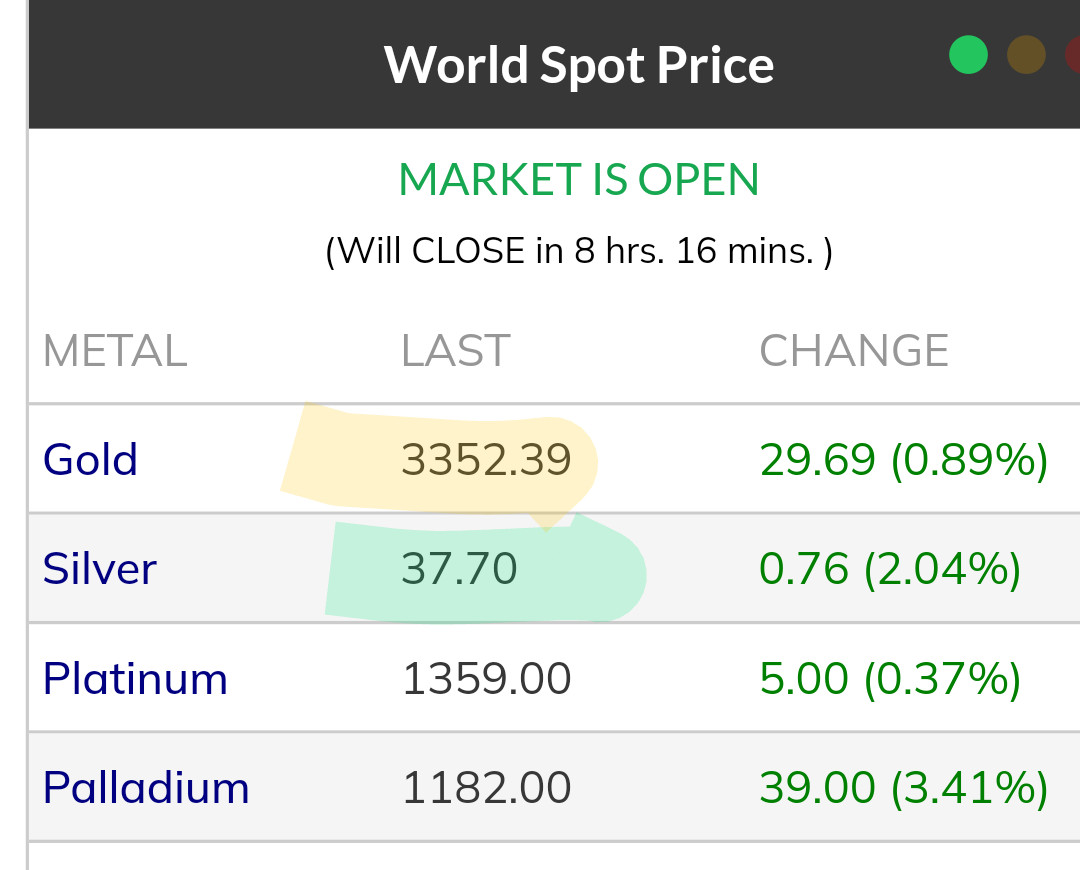This screenshot has height=870, width=1080.
Task: Click the MARKET IS OPEN status text
Action: pyautogui.click(x=579, y=180)
